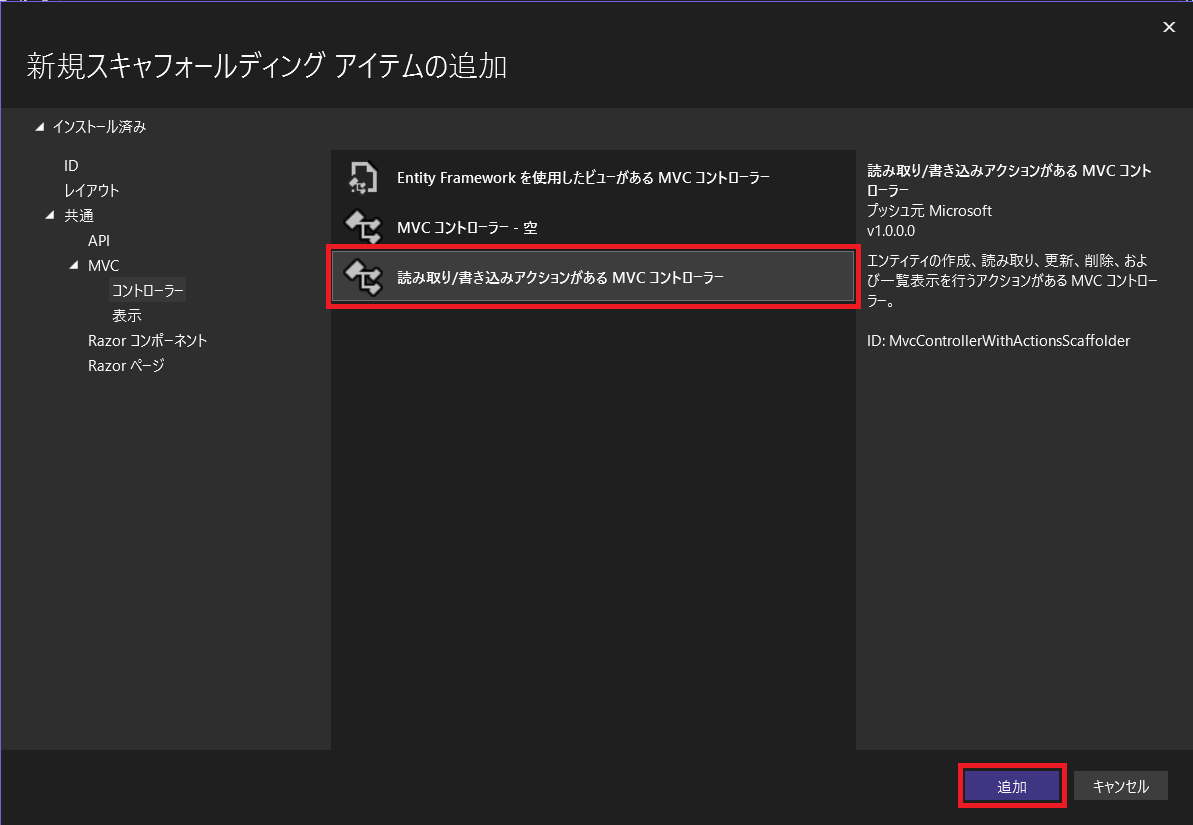Select the Razor ページ category
1193x825 pixels.
click(125, 365)
